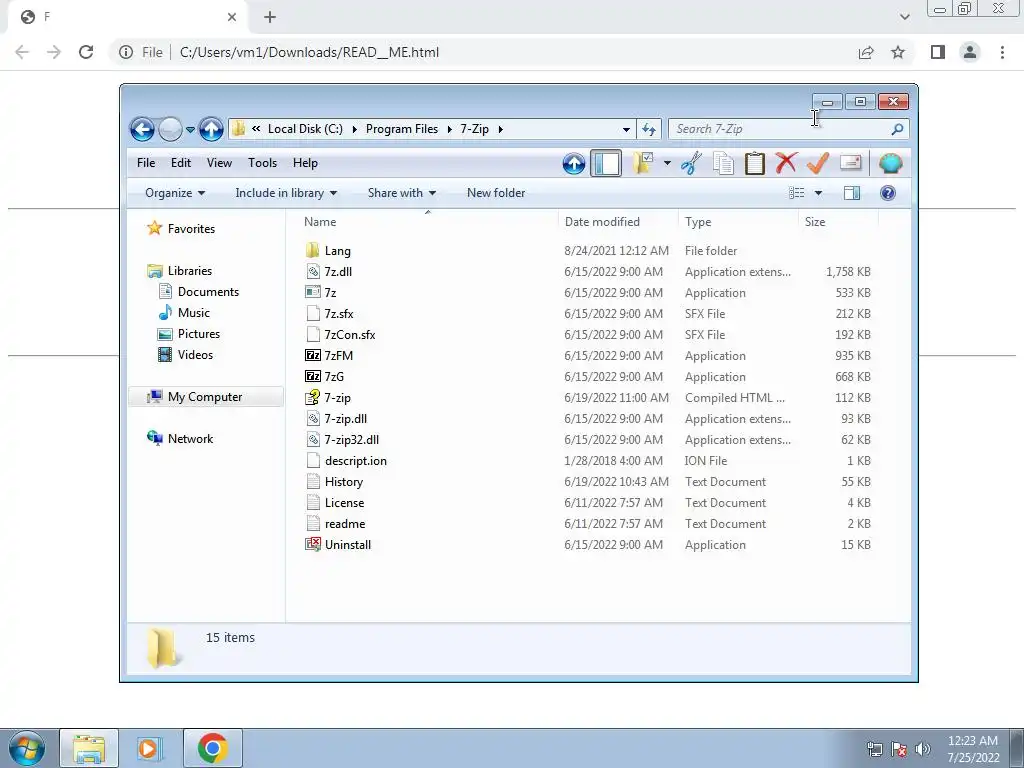The width and height of the screenshot is (1024, 768).
Task: Select Documents library
Action: [x=208, y=292]
